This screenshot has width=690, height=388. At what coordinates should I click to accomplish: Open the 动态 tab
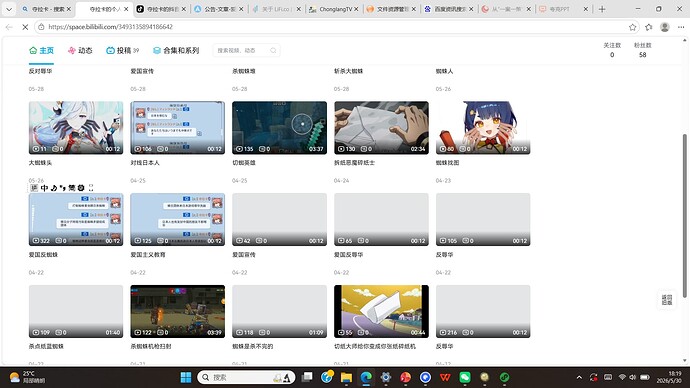point(80,51)
